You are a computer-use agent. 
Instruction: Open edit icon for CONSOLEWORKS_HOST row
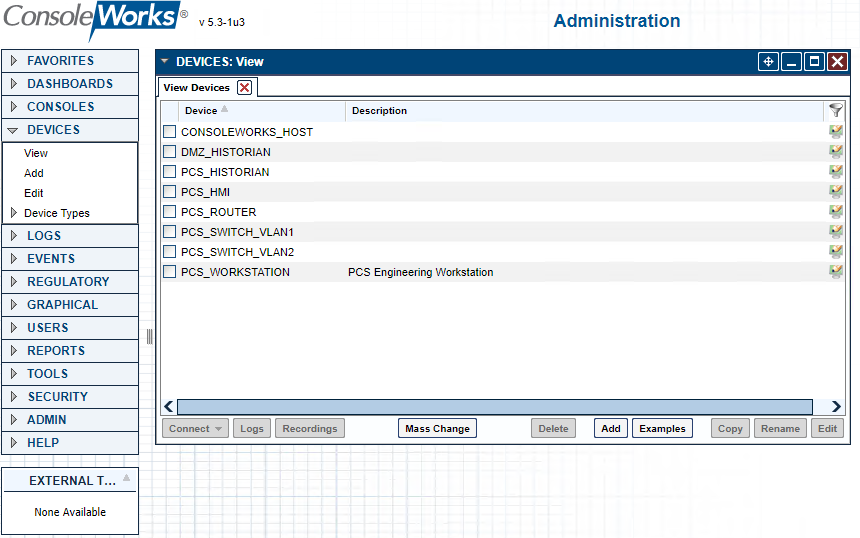[835, 132]
